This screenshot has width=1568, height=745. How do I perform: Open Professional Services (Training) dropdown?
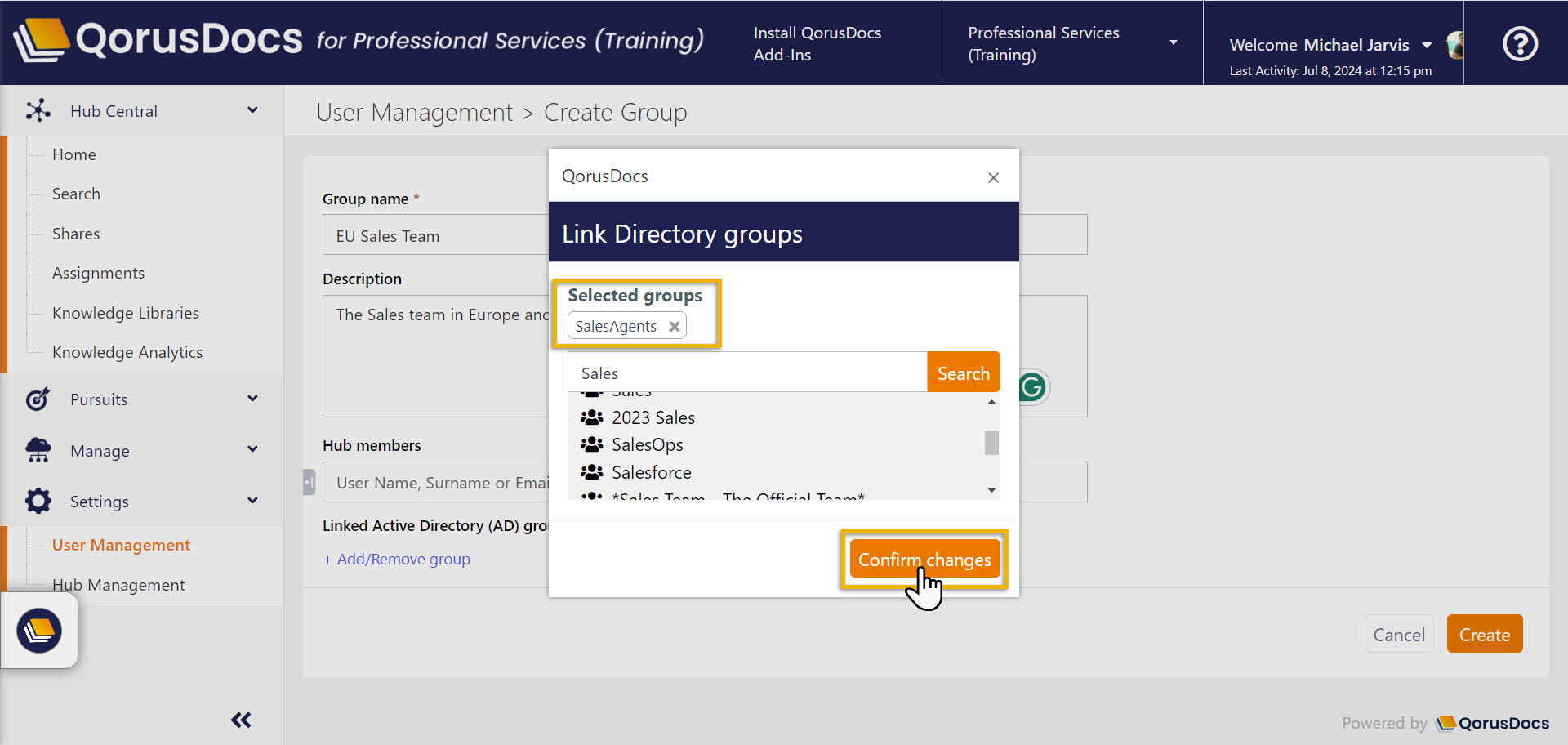coord(1072,43)
